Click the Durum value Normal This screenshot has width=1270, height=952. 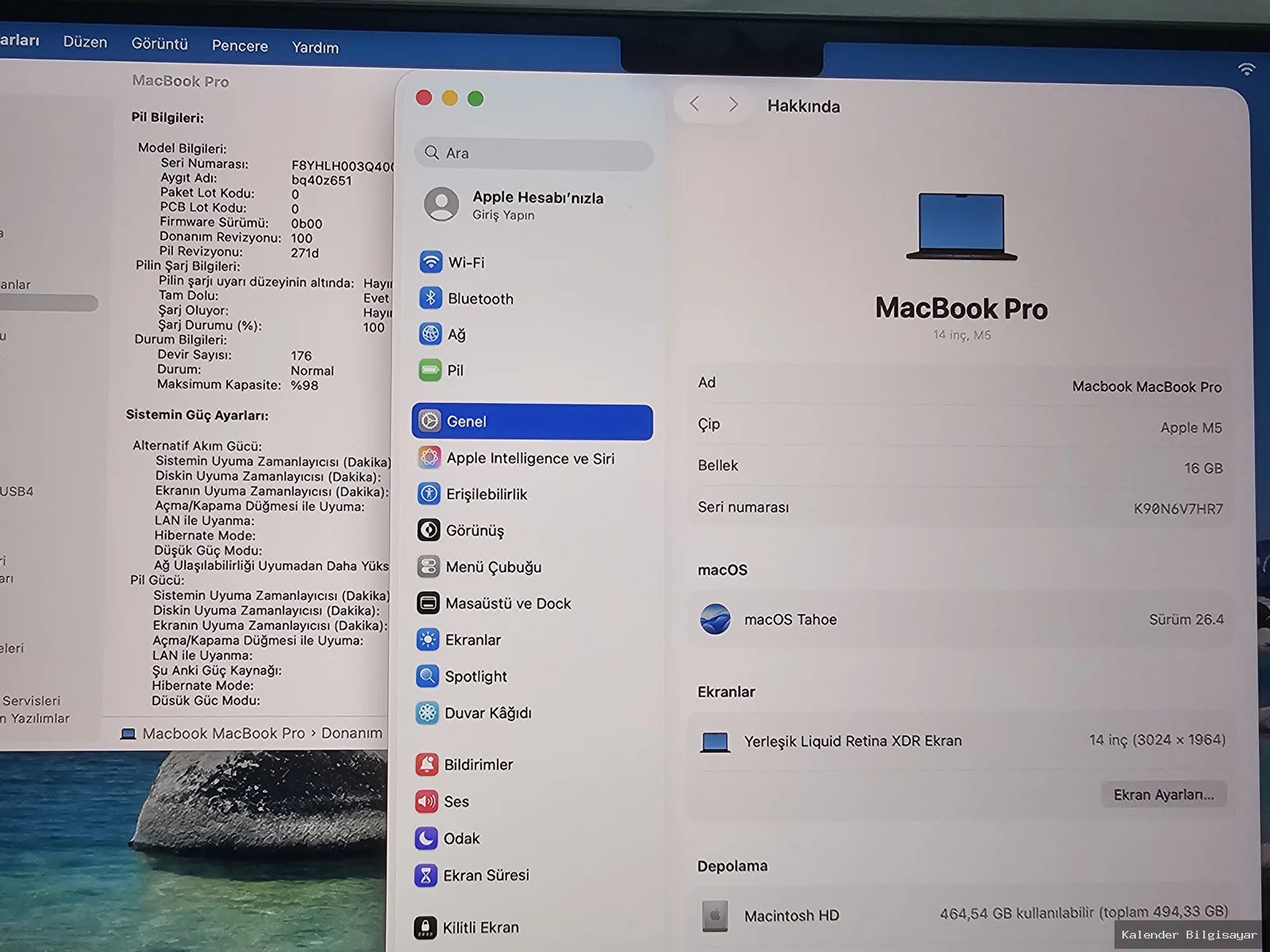pyautogui.click(x=312, y=370)
